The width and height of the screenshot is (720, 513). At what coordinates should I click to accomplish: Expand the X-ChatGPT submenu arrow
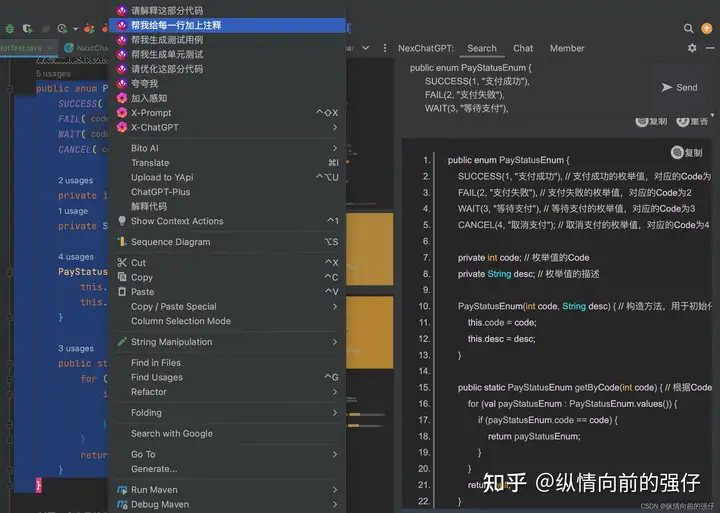point(335,127)
